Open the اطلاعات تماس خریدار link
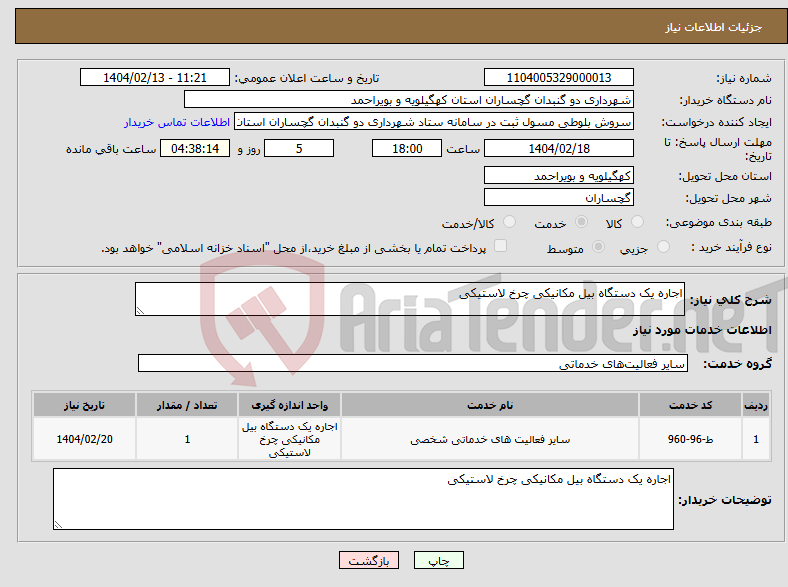The width and height of the screenshot is (788, 587). [x=177, y=122]
